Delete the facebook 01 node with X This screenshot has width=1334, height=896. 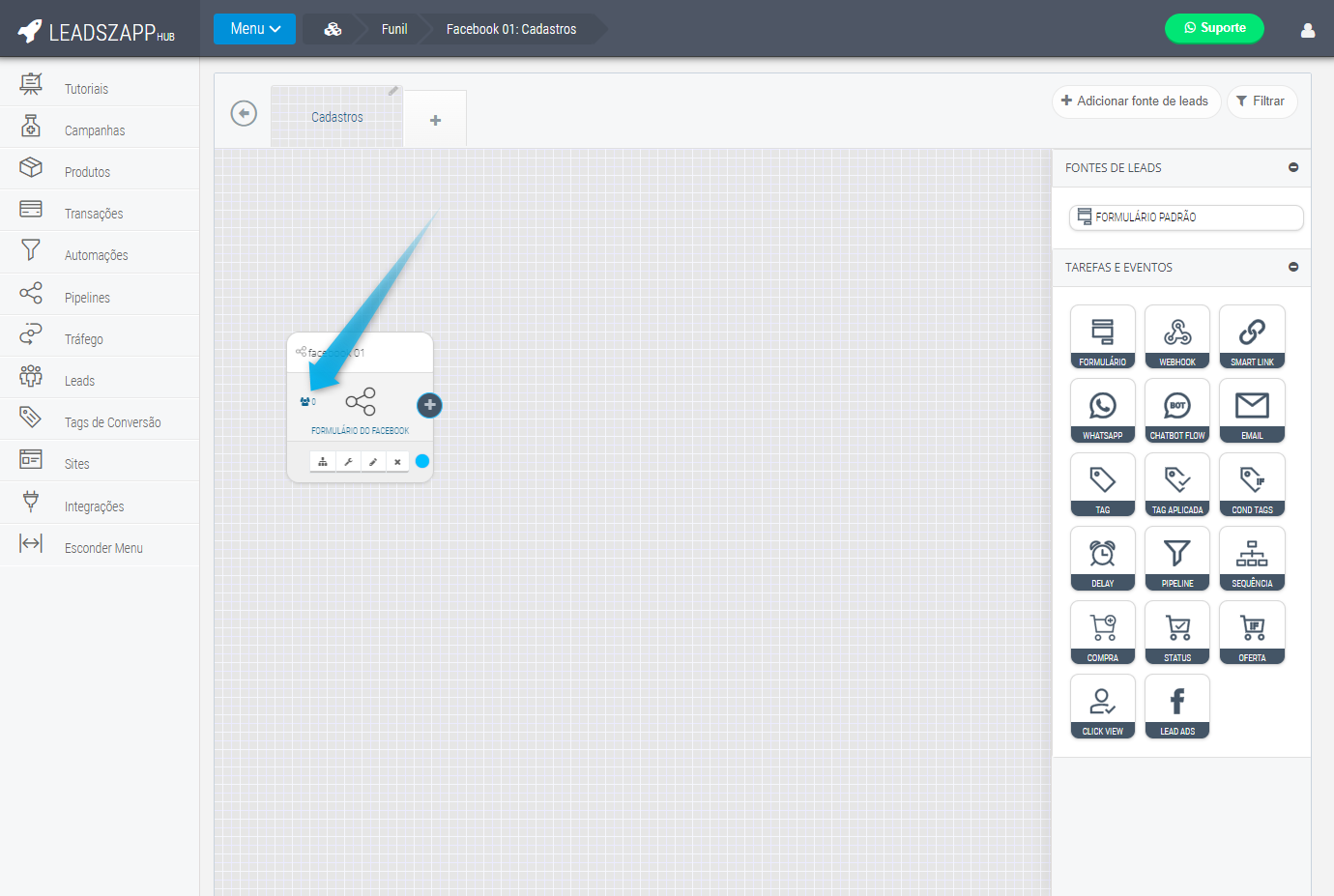397,462
